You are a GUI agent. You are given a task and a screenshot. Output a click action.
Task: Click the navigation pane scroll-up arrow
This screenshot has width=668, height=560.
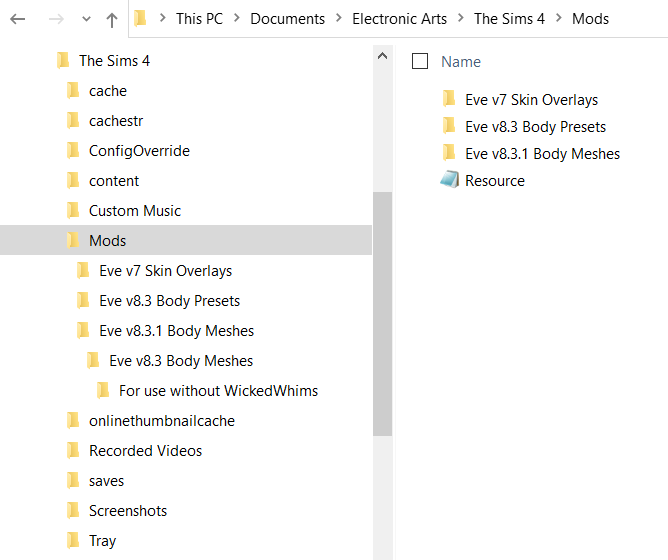coord(382,56)
